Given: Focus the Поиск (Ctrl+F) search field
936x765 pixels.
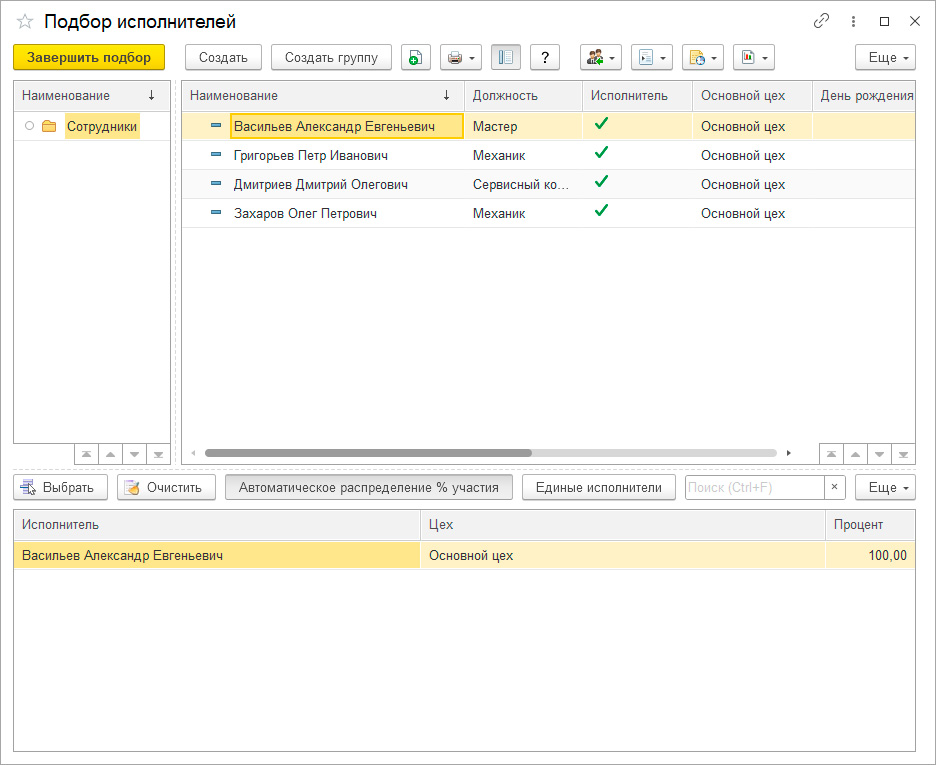Looking at the screenshot, I should click(755, 488).
